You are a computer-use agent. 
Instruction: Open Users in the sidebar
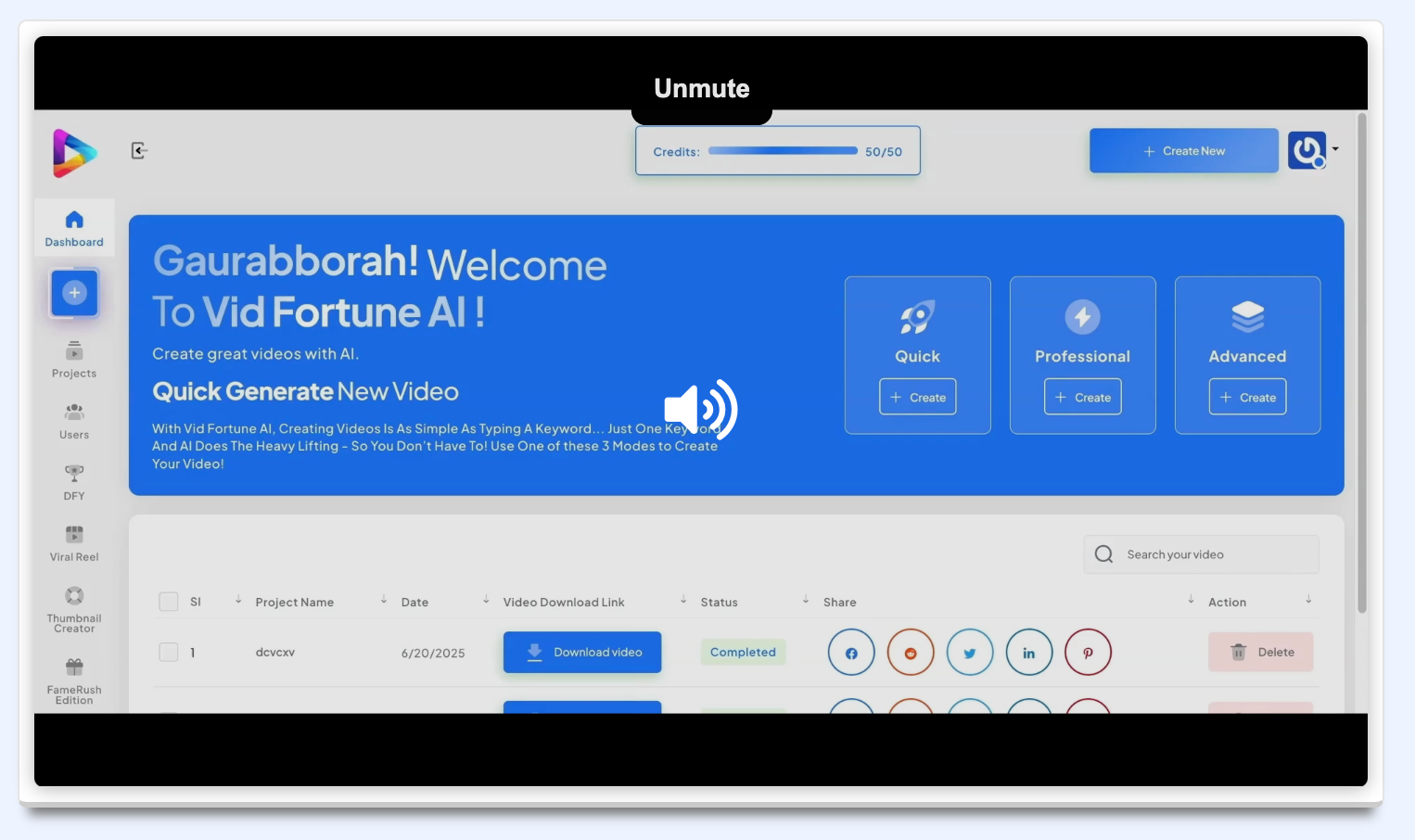pyautogui.click(x=74, y=421)
